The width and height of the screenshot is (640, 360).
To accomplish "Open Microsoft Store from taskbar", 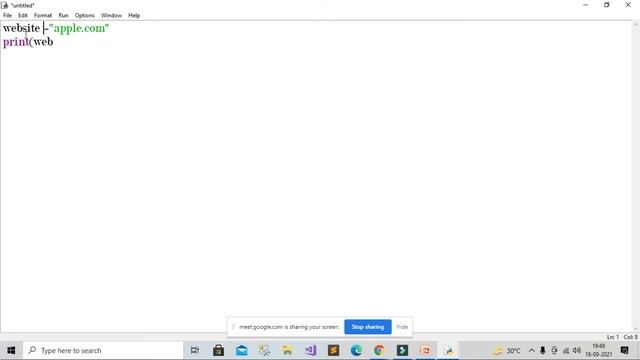I will point(218,350).
